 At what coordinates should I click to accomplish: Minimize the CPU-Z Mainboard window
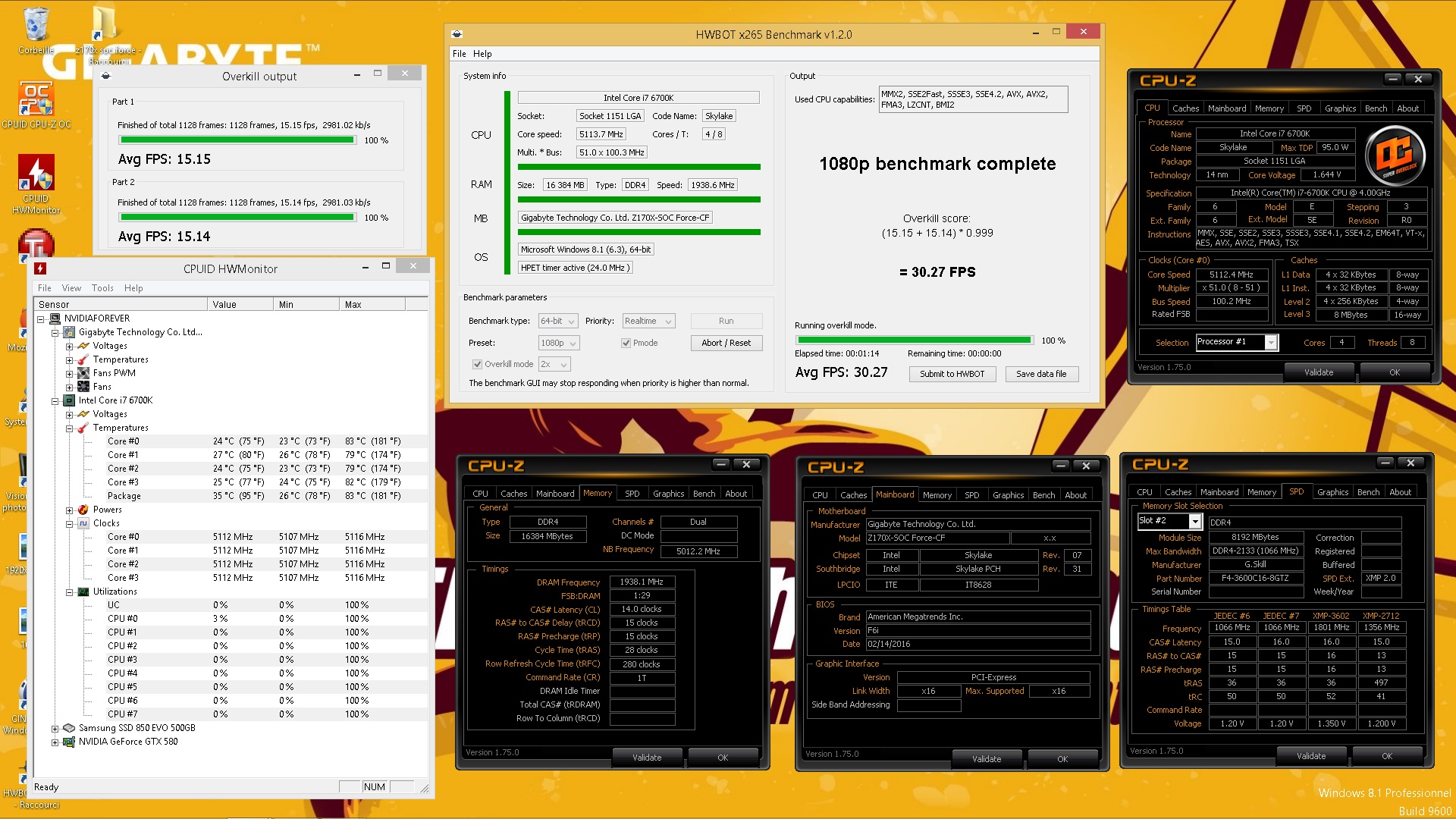pos(1060,466)
